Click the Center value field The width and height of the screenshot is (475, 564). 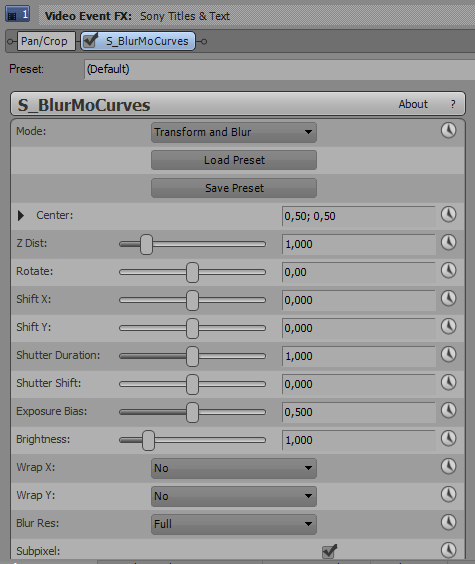pos(358,216)
